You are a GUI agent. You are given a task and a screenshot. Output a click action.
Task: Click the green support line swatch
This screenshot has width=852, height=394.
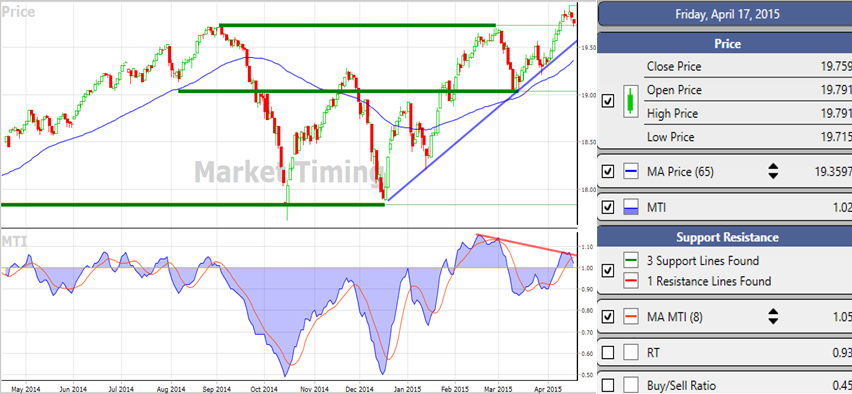[631, 260]
